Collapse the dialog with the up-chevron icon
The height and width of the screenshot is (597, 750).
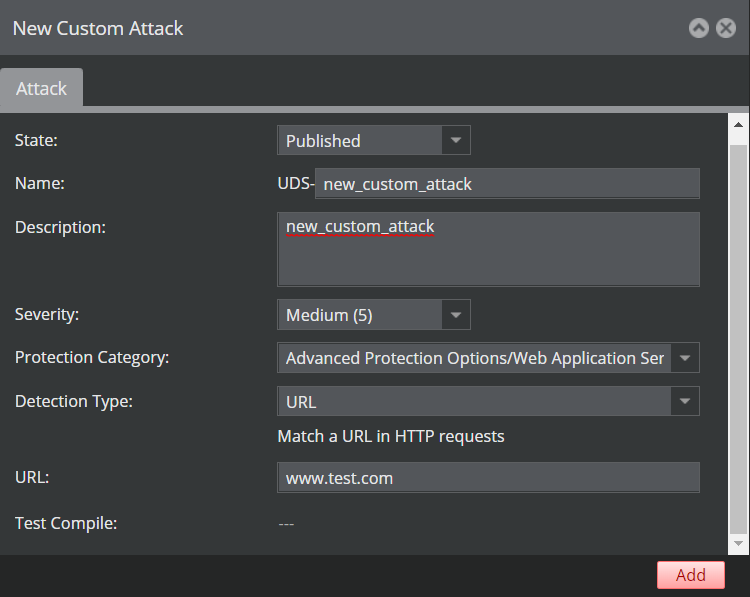698,28
